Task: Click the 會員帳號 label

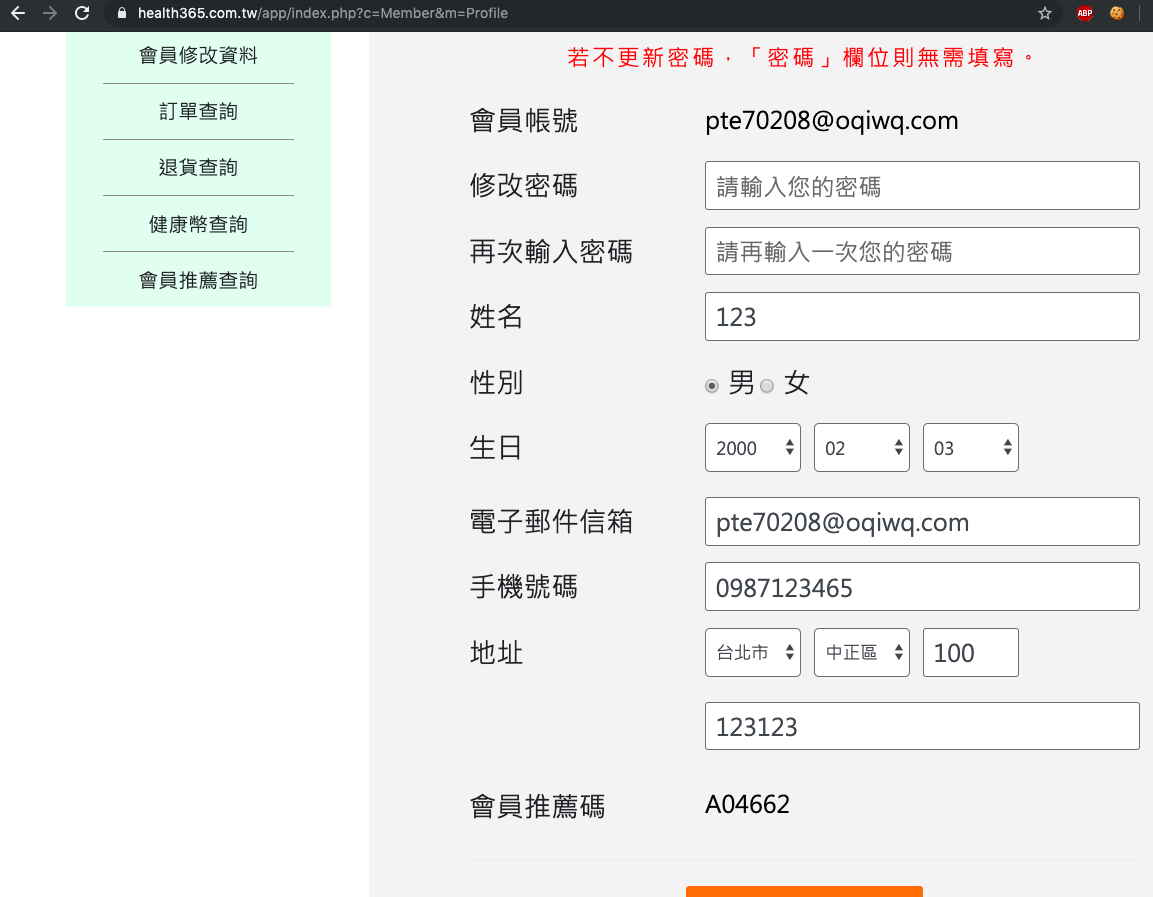Action: pyautogui.click(x=524, y=121)
